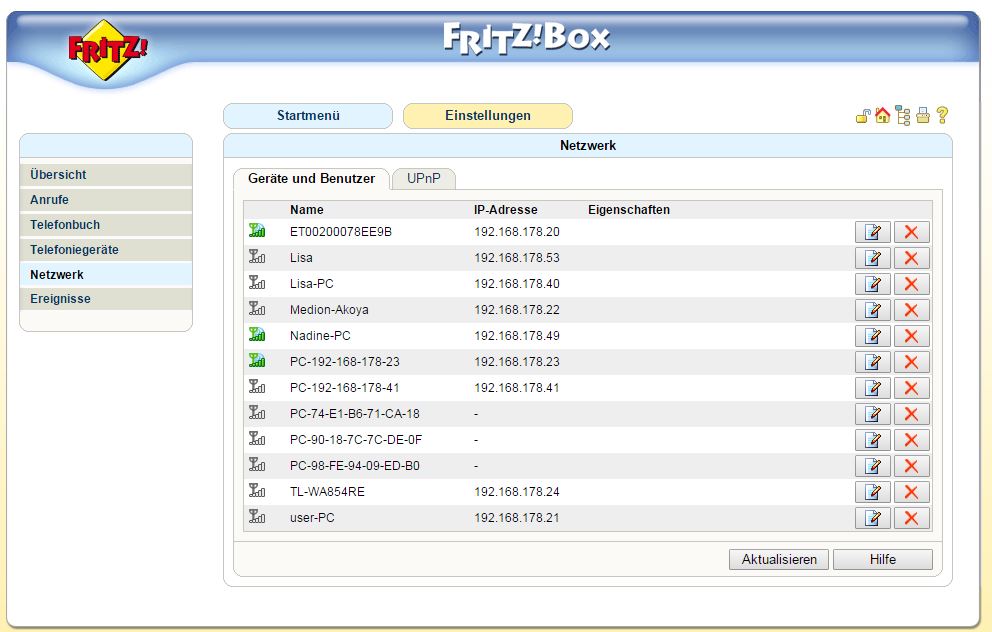Open Telefonbuch in the sidebar
Viewport: 992px width, 632px height.
[x=106, y=225]
